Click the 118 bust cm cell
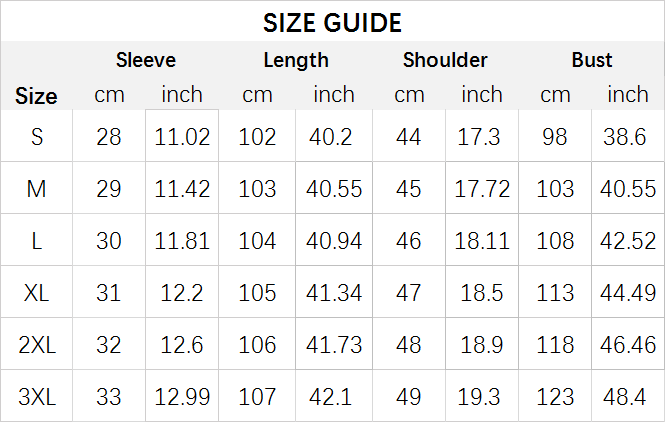 (x=555, y=344)
